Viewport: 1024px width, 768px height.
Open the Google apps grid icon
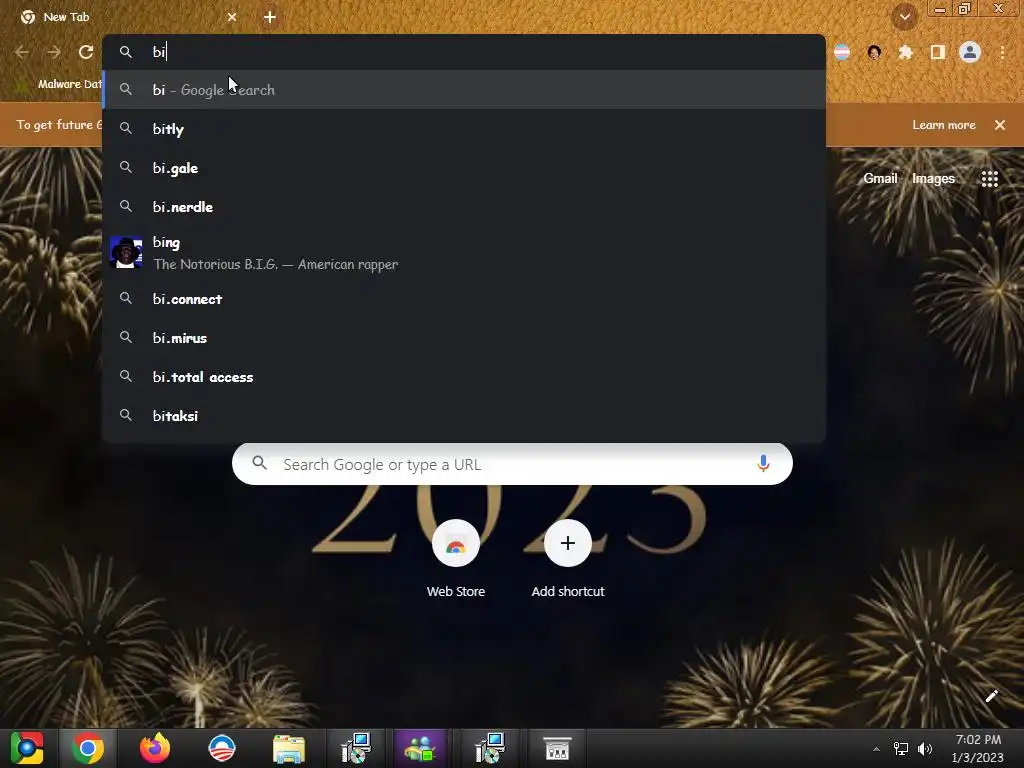(989, 178)
